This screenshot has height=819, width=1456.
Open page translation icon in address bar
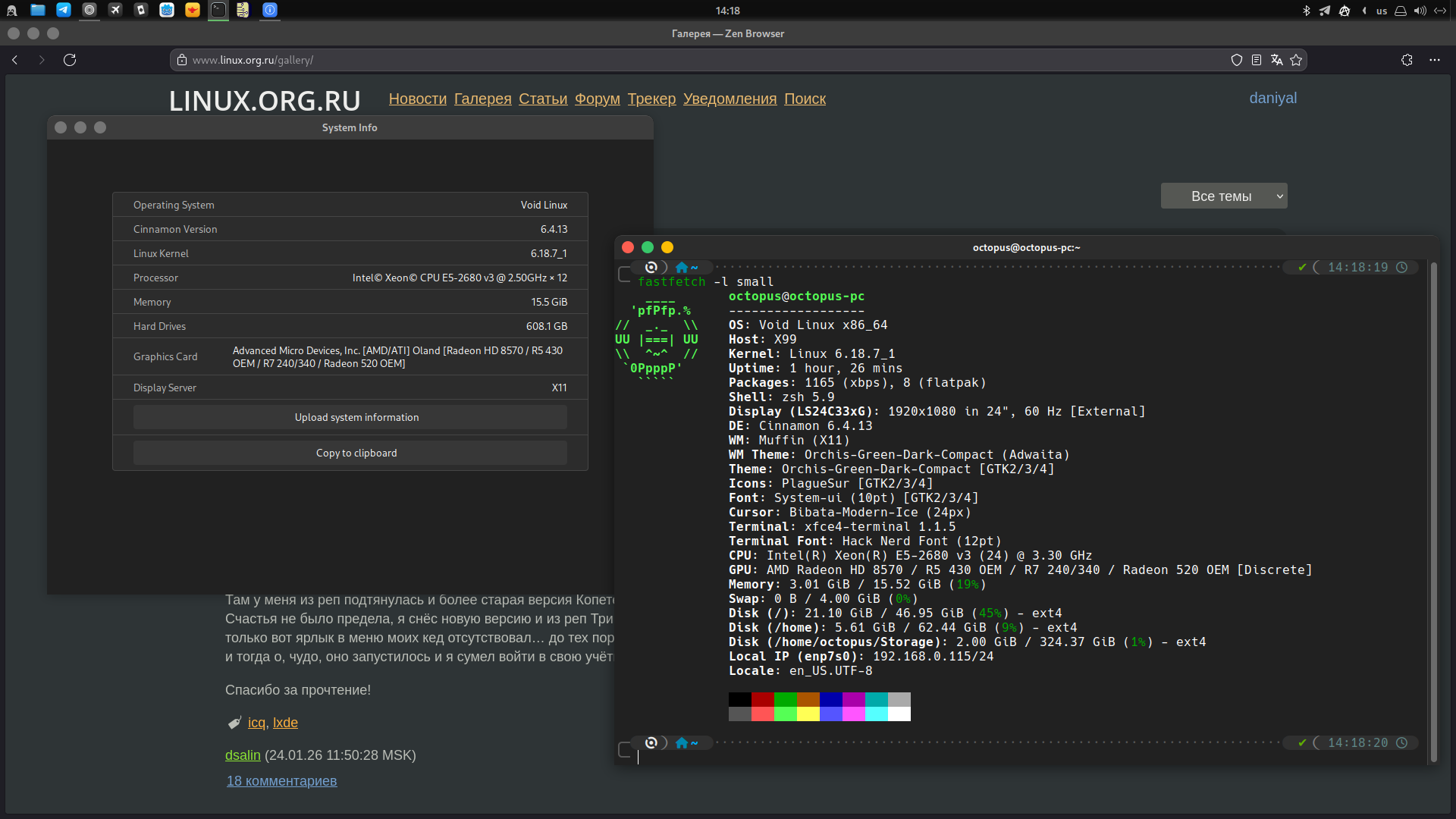[1276, 60]
